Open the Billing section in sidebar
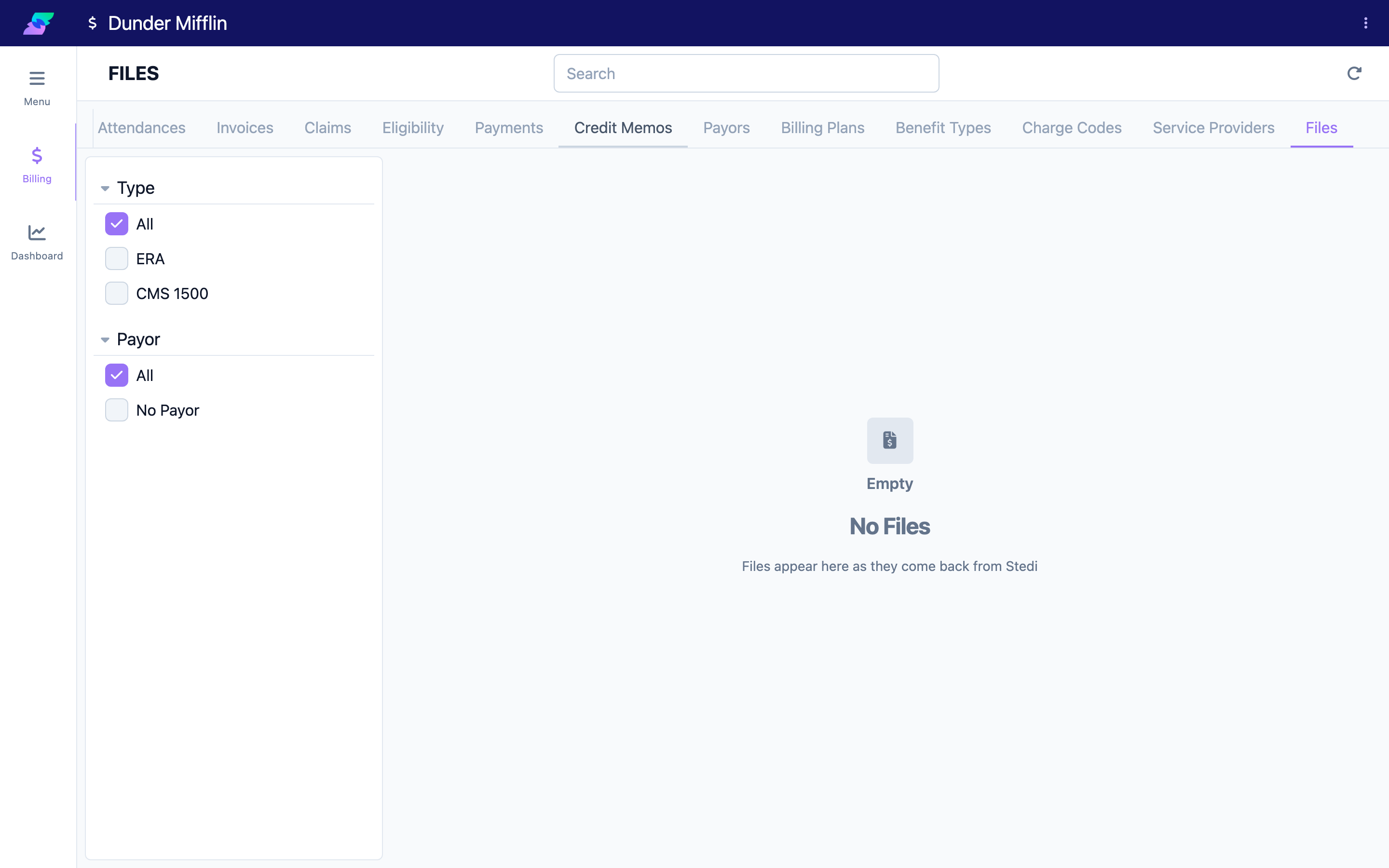The width and height of the screenshot is (1389, 868). point(37,165)
